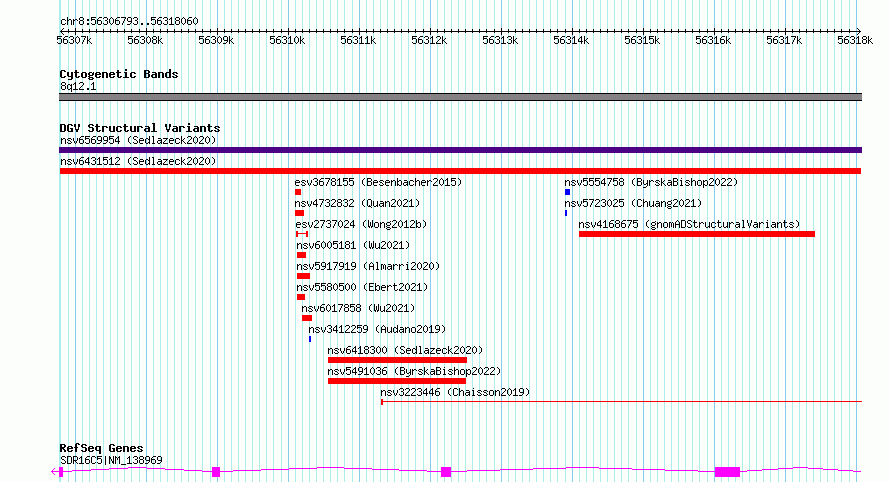Click the nsv5491036 red variant bar
The image size is (890, 482).
(x=397, y=381)
